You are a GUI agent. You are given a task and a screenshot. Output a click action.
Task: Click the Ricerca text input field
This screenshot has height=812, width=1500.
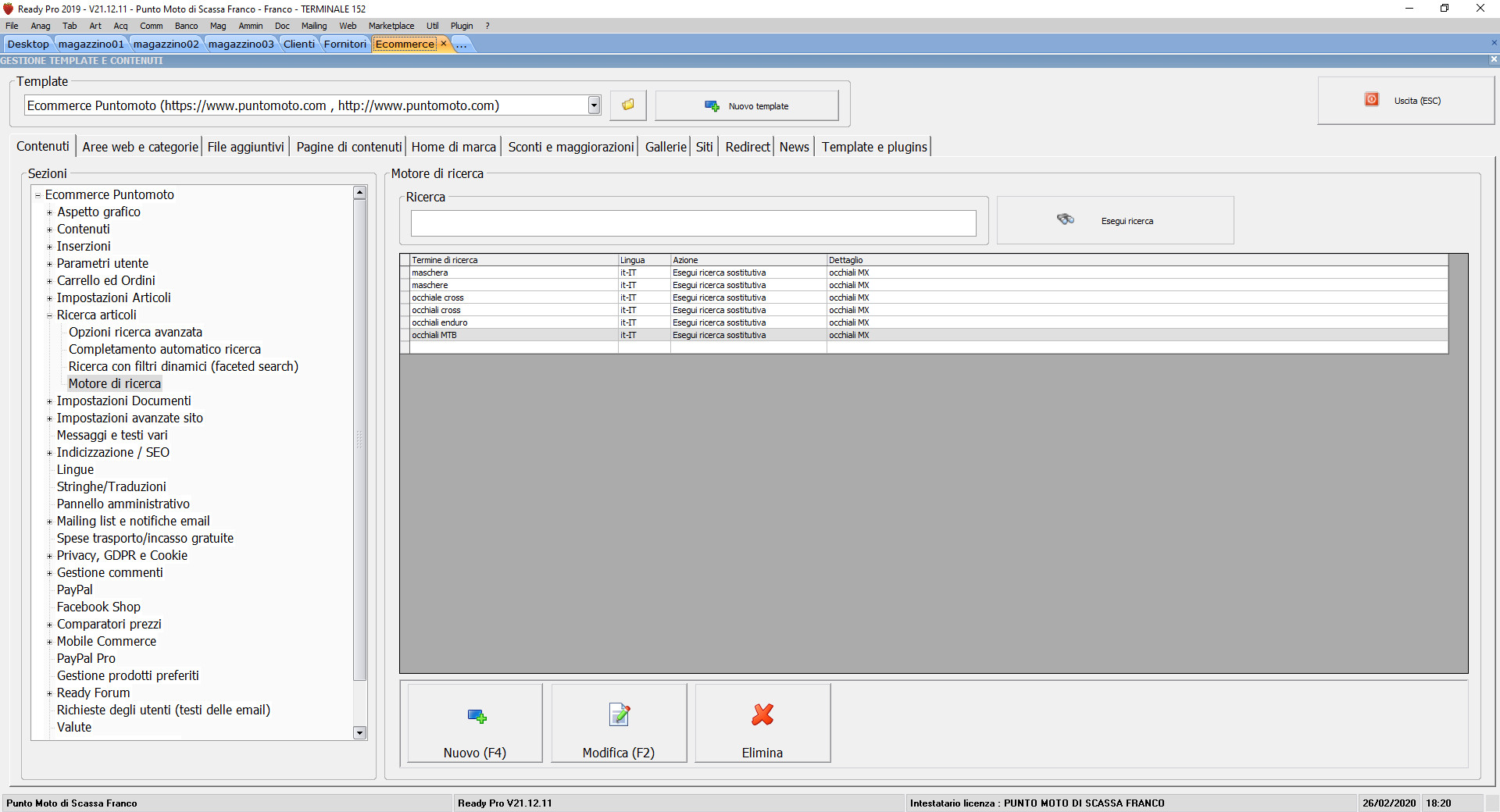pos(693,223)
